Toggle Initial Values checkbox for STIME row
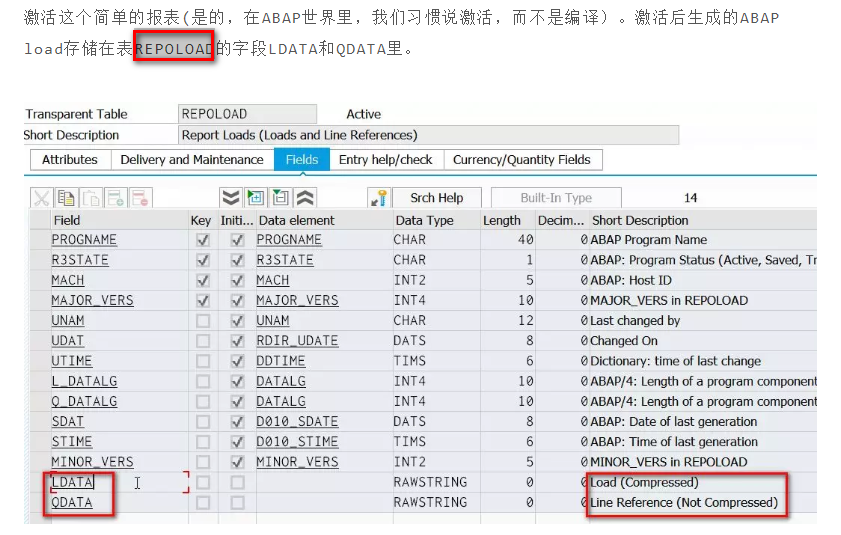The image size is (841, 535). 237,442
